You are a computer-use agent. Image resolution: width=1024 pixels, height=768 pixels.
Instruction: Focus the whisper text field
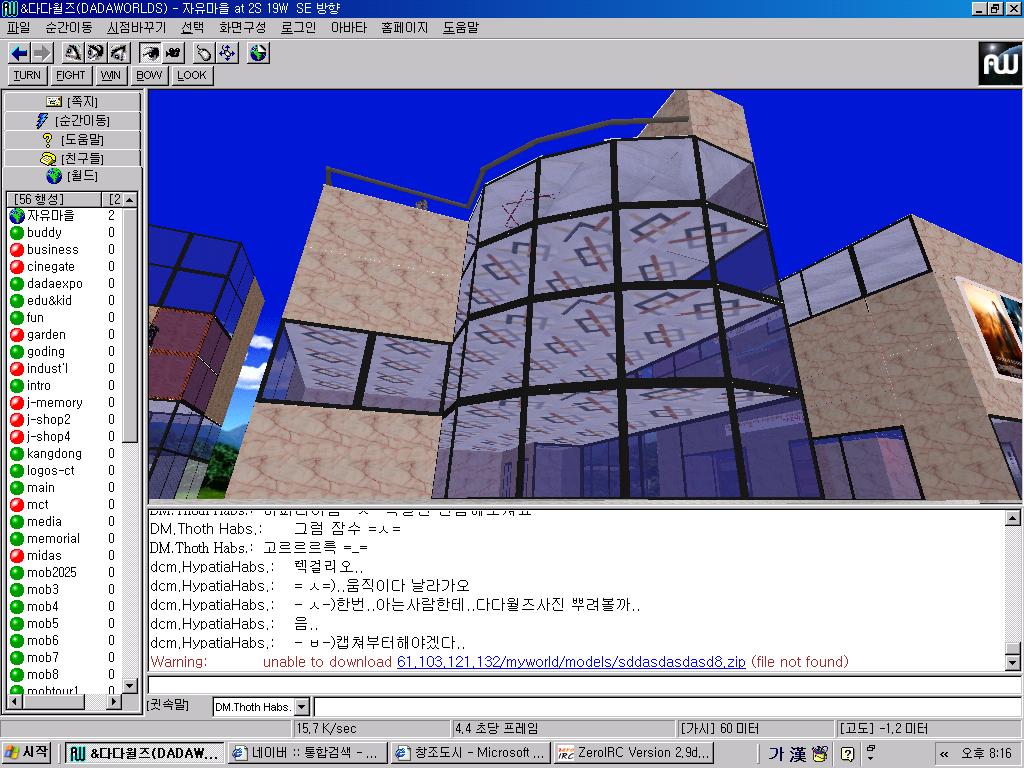pyautogui.click(x=667, y=707)
